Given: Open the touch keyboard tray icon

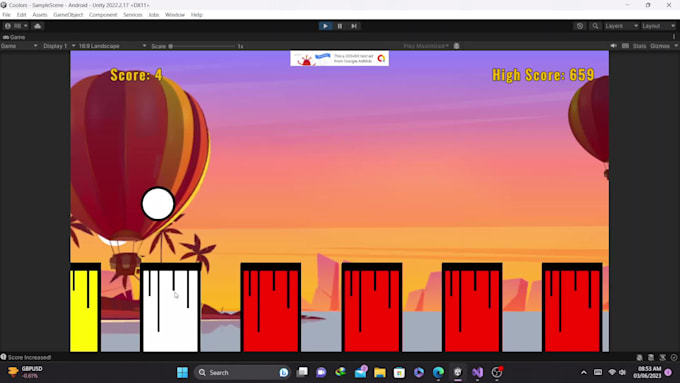Looking at the screenshot, I should (598, 373).
